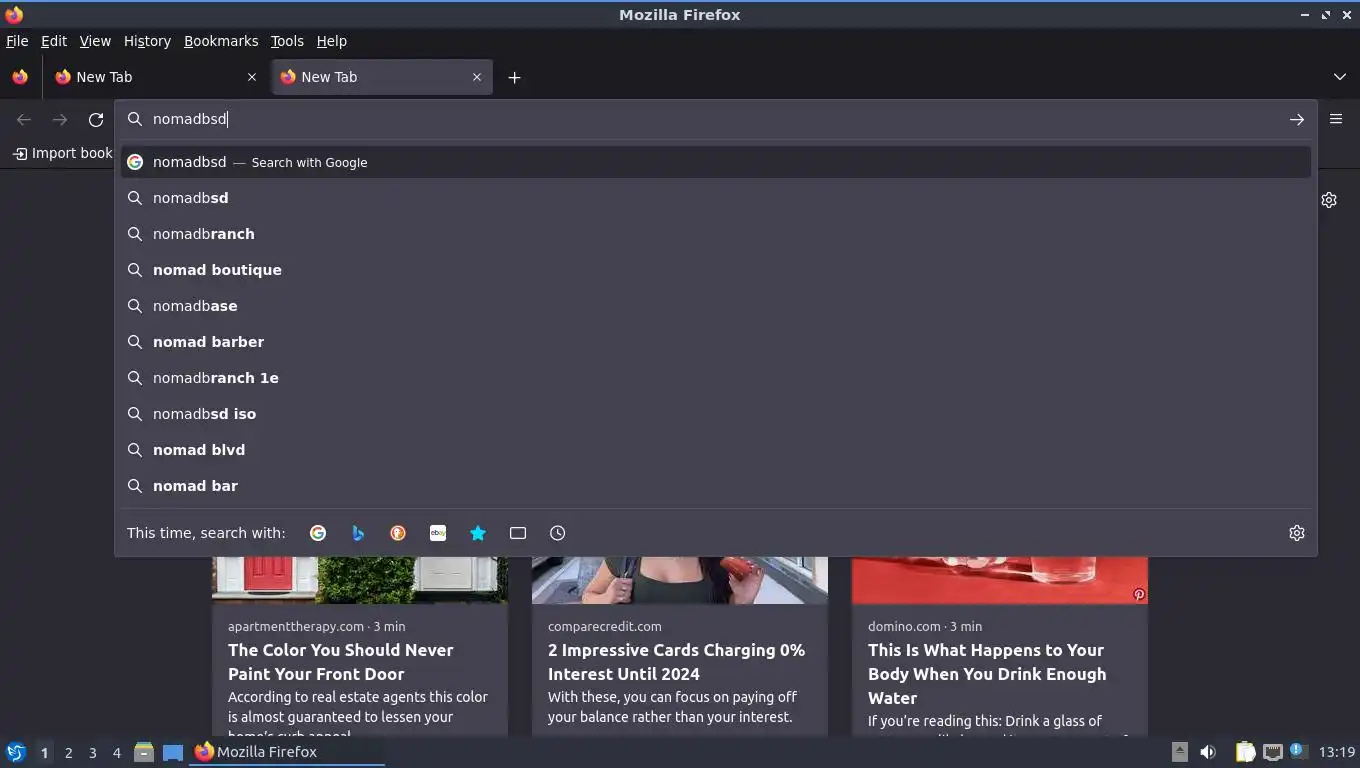
Task: Go forward one page
Action: pos(60,119)
